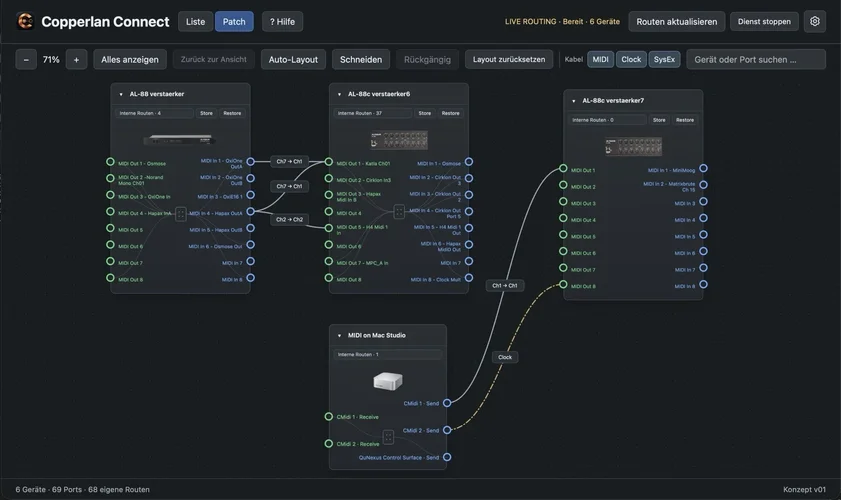This screenshot has height=500, width=841.
Task: Select the MIDI In 8 - Clock Mult port circle
Action: (x=469, y=278)
